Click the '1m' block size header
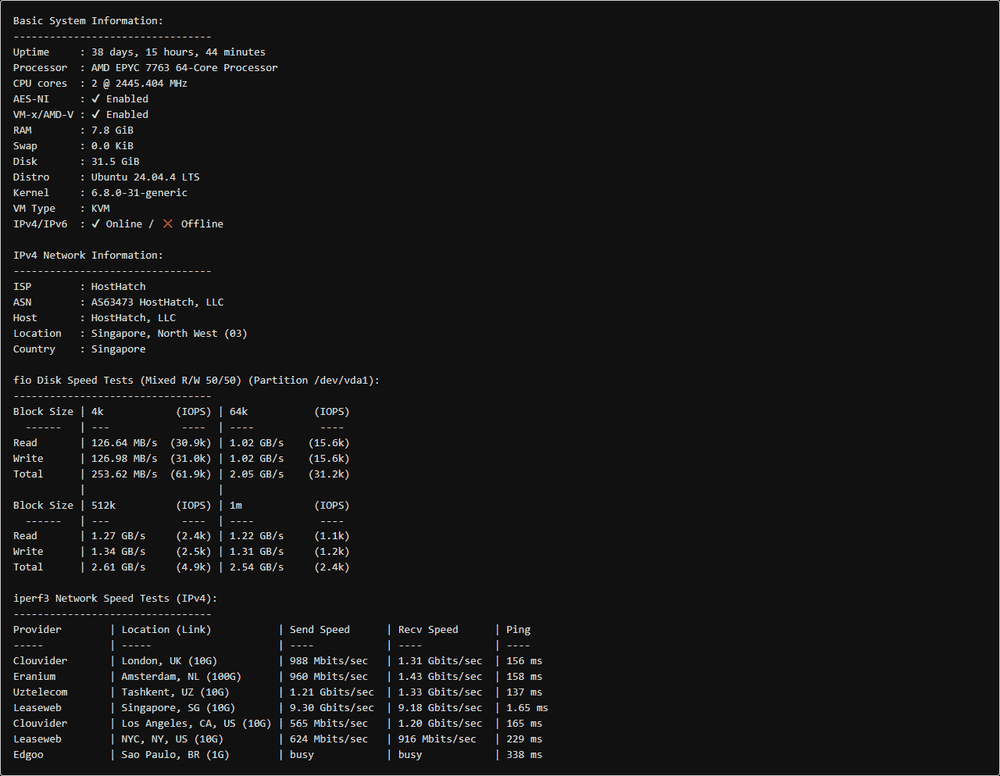Screen dimensions: 1000x776 [236, 505]
